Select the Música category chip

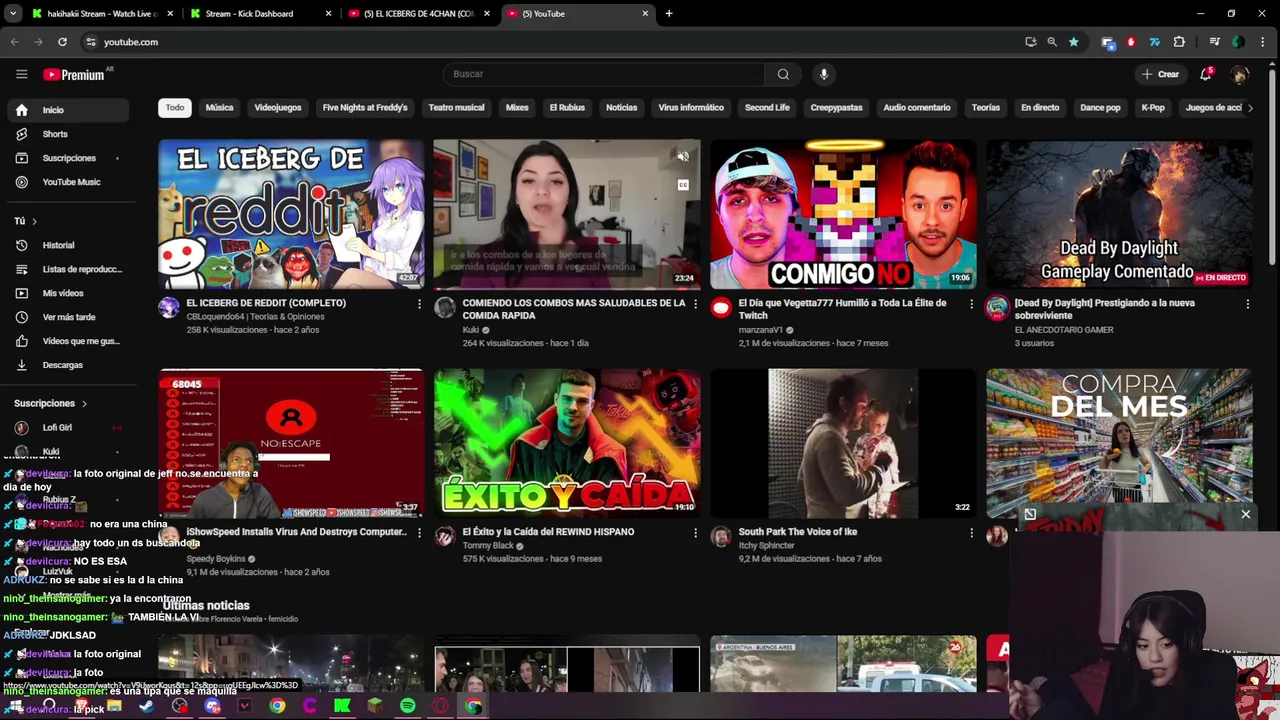pos(219,108)
